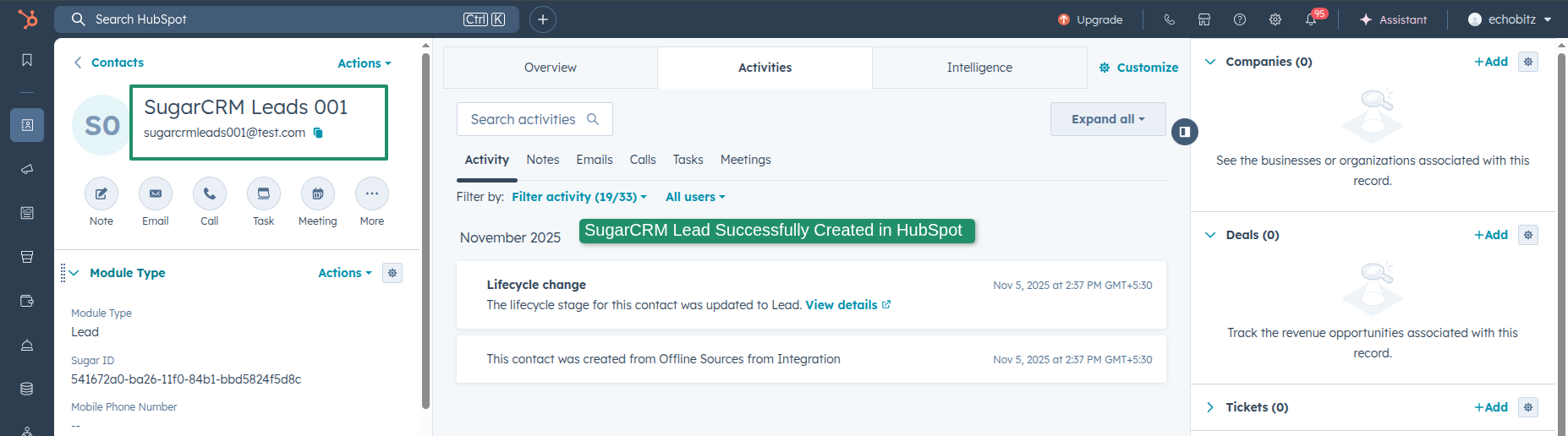This screenshot has height=436, width=1568.
Task: Add a company association
Action: point(1491,62)
